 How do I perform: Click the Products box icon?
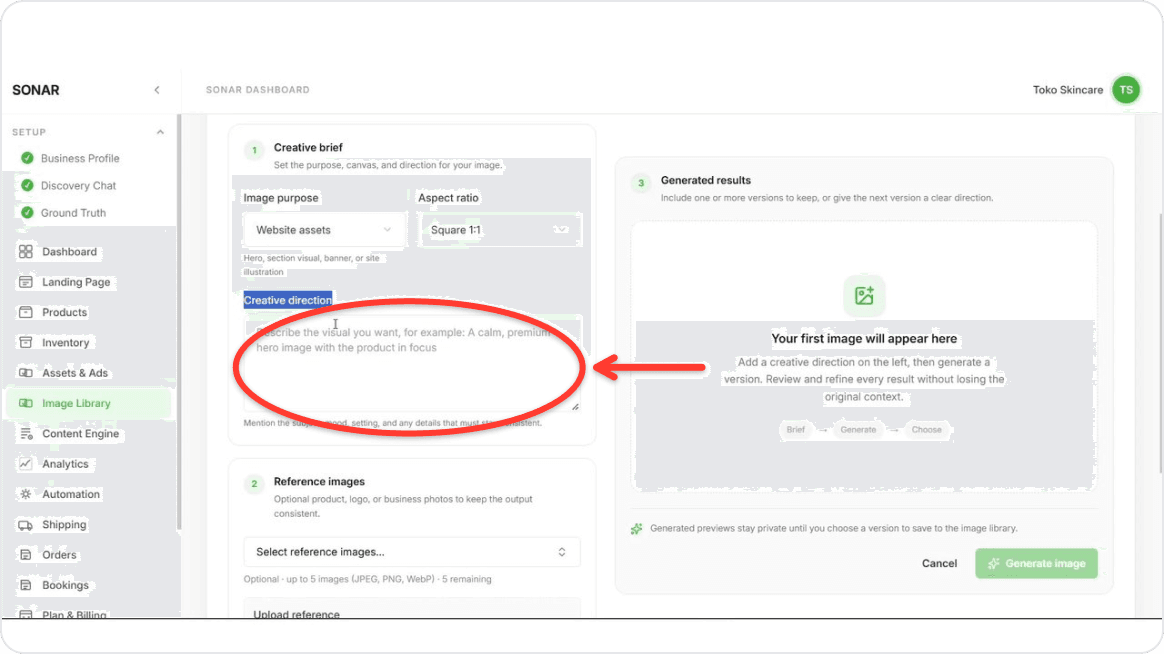(26, 313)
